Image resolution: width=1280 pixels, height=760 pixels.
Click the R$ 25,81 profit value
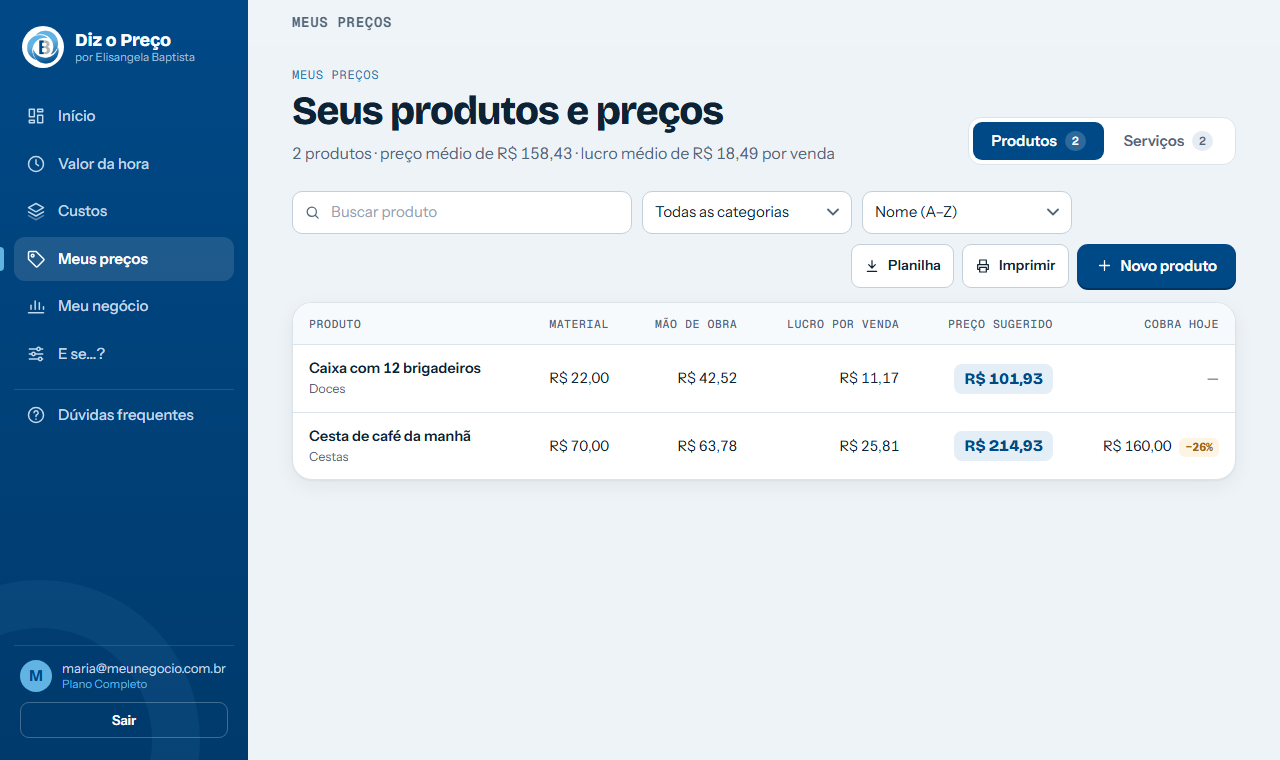(869, 446)
